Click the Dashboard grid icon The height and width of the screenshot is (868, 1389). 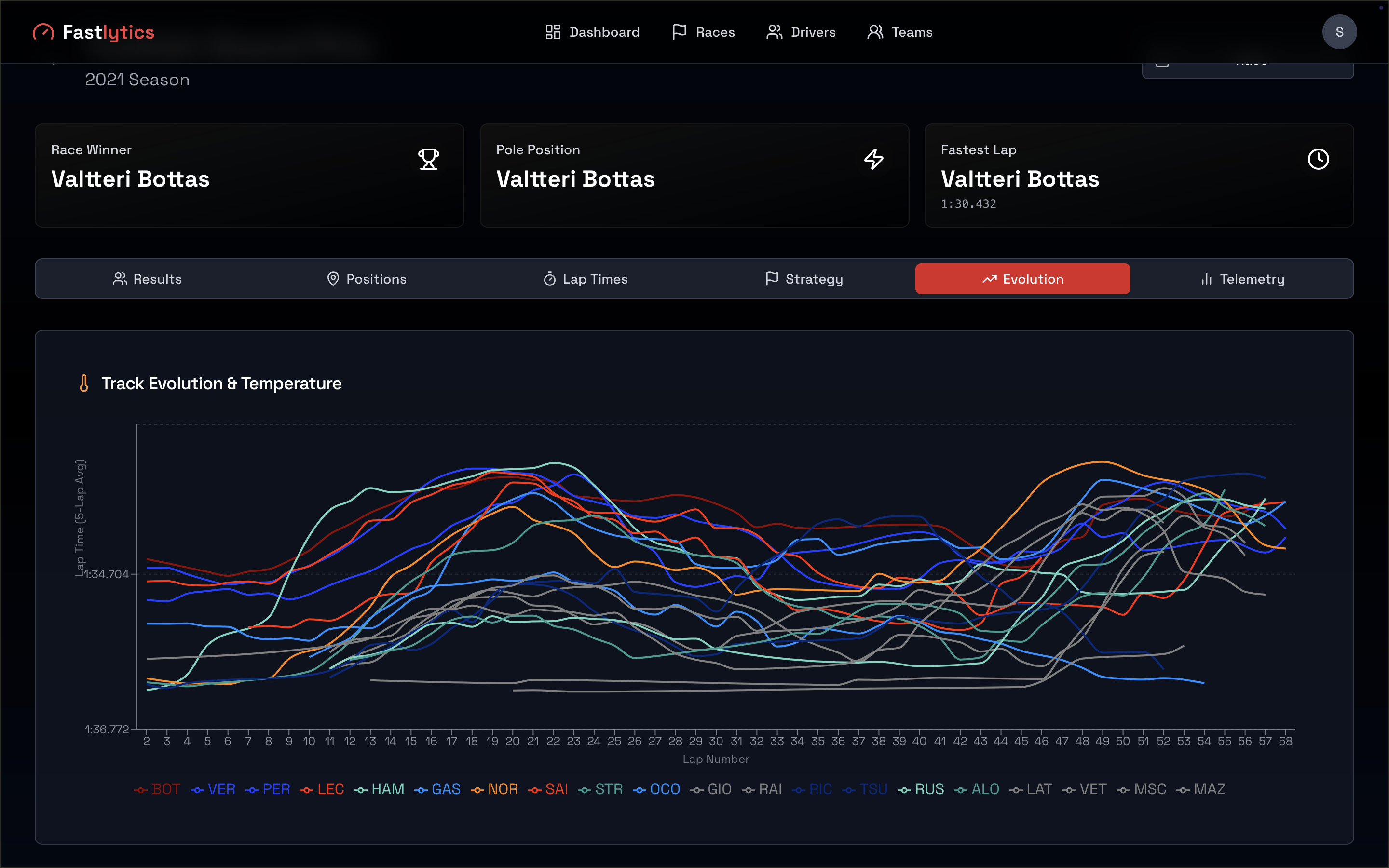tap(553, 32)
